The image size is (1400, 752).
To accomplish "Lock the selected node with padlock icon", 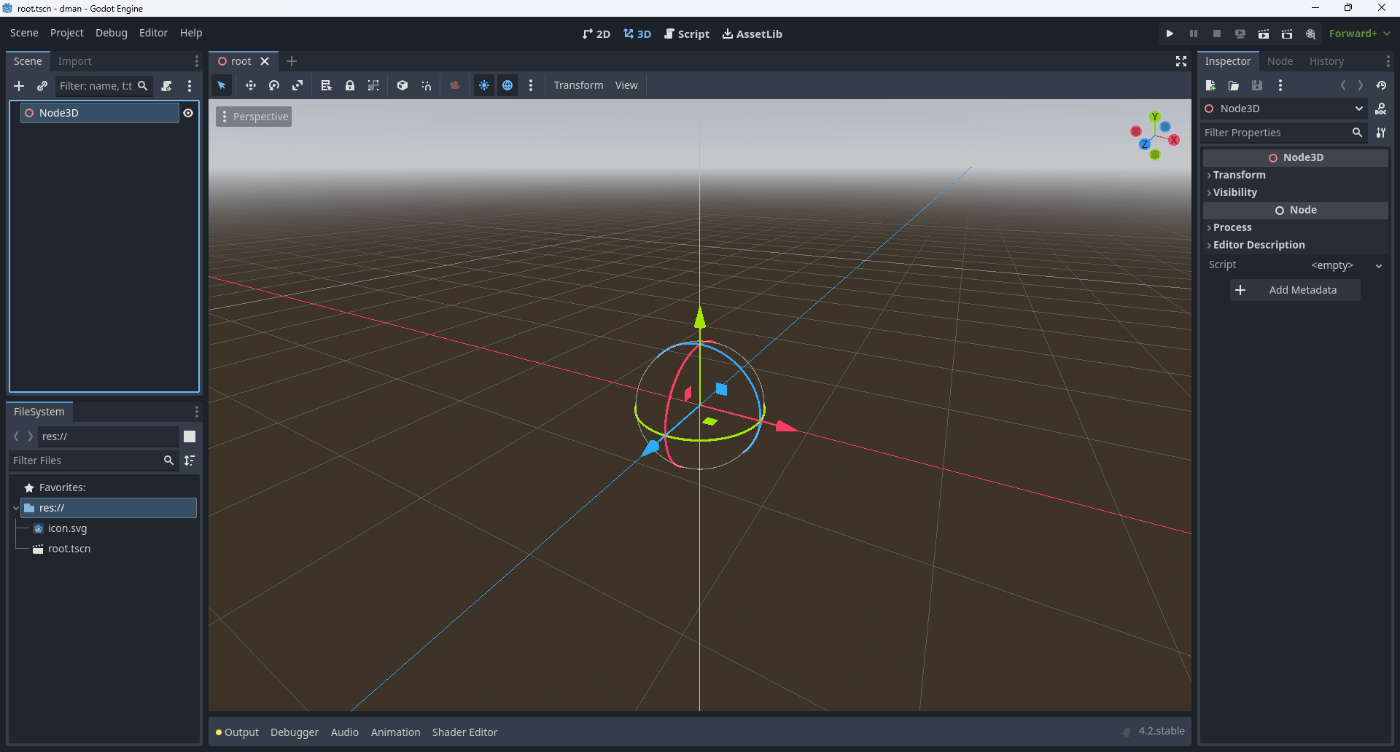I will click(x=350, y=85).
